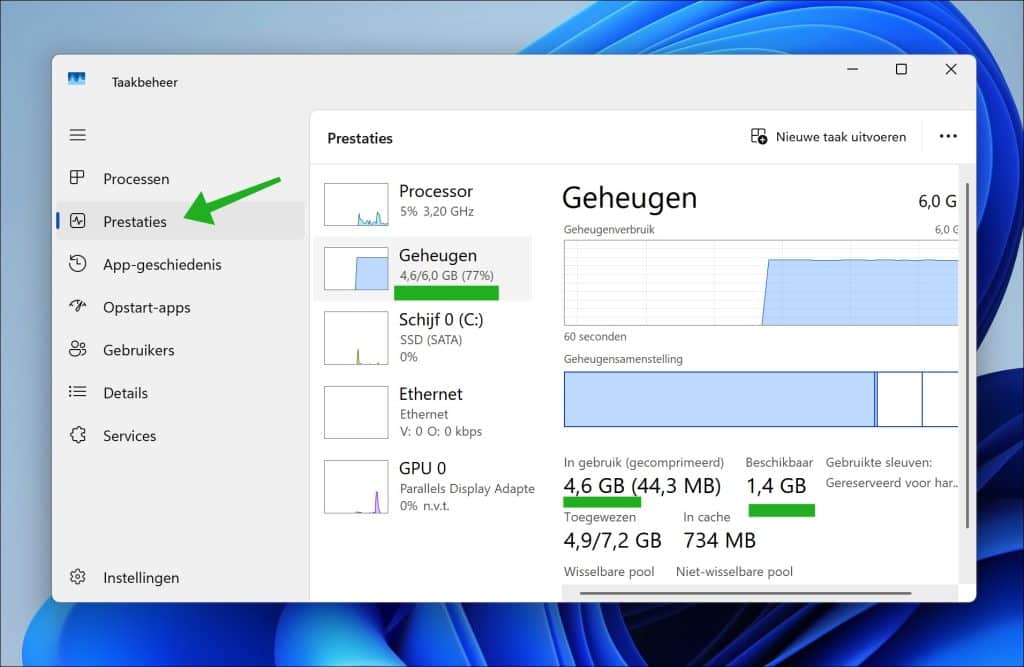Image resolution: width=1024 pixels, height=667 pixels.
Task: Select the GPU 0 performance item
Action: (x=423, y=487)
